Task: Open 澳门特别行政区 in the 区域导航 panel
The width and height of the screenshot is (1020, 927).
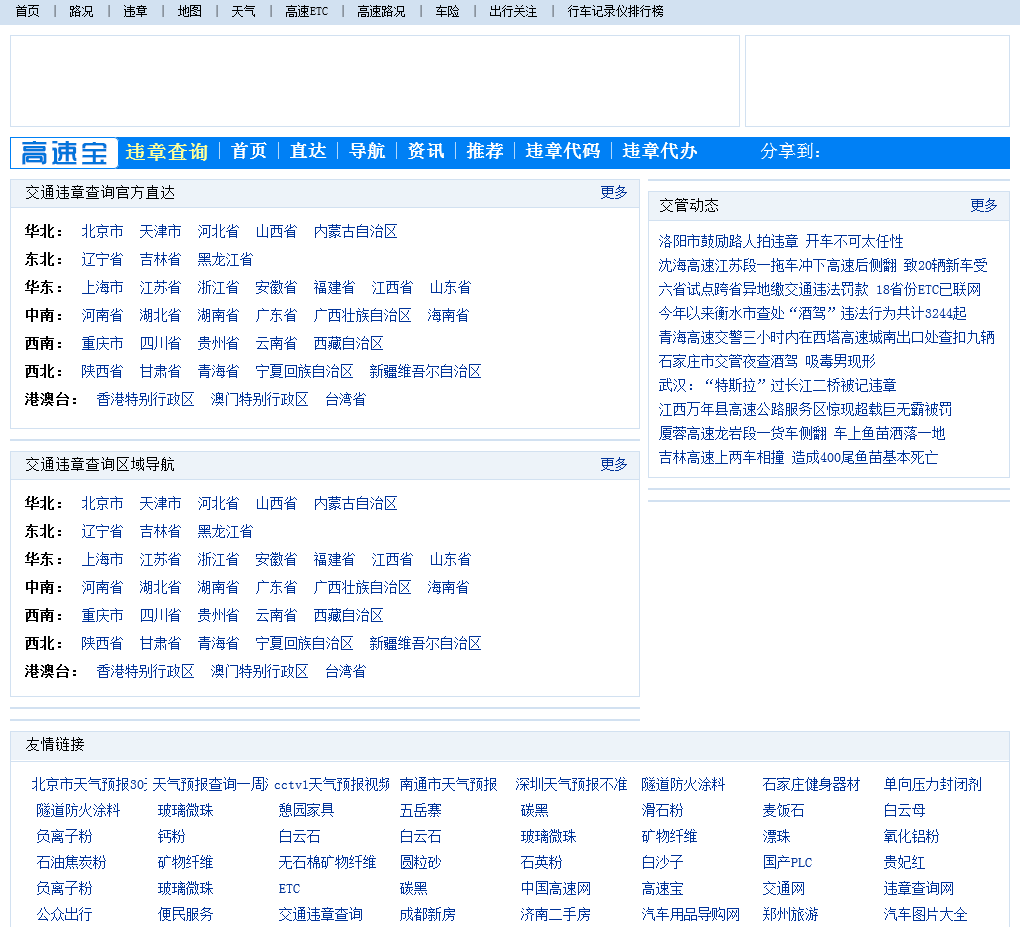Action: pos(260,671)
